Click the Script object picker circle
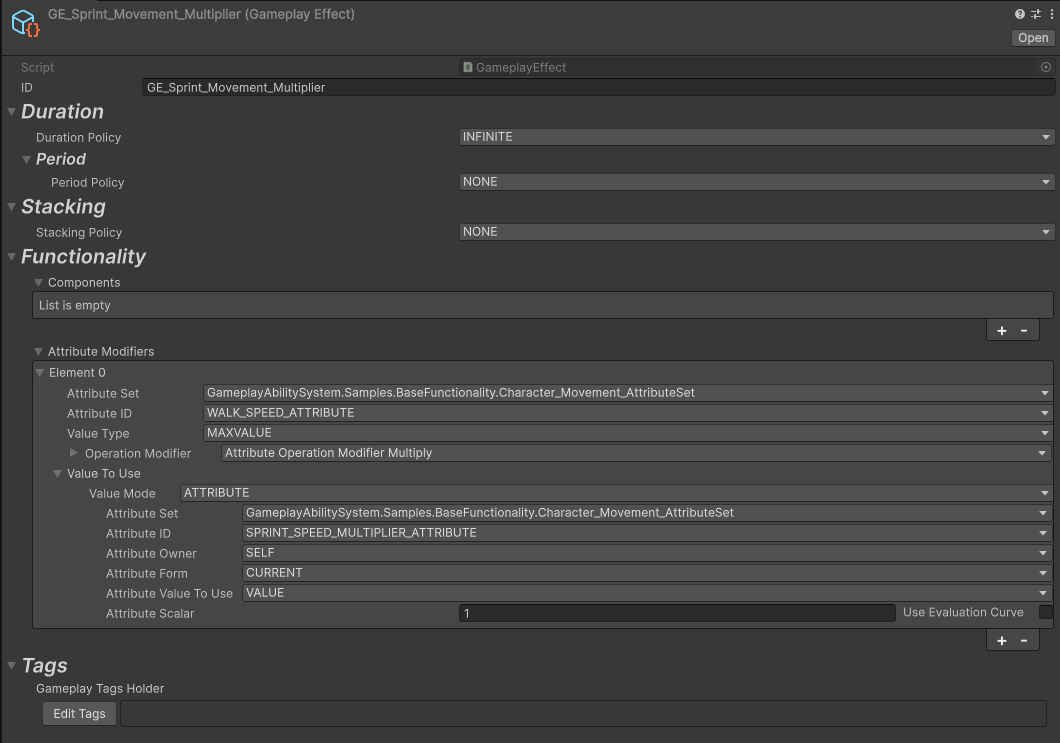 click(x=1046, y=67)
